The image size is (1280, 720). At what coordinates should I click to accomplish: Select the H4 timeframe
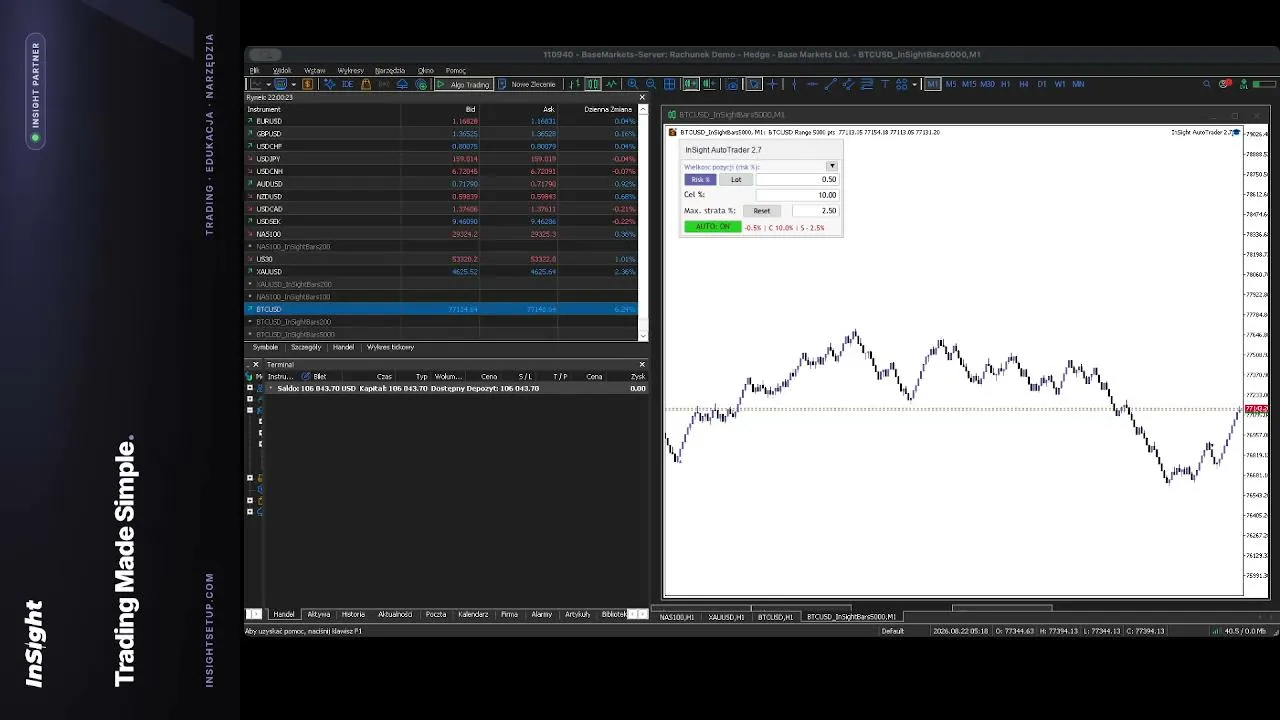(x=1024, y=84)
